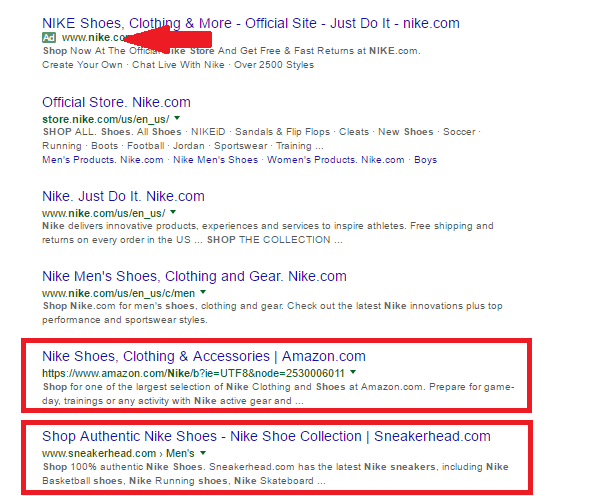The height and width of the screenshot is (496, 610).
Task: Click the Boys sitelink
Action: 425,160
